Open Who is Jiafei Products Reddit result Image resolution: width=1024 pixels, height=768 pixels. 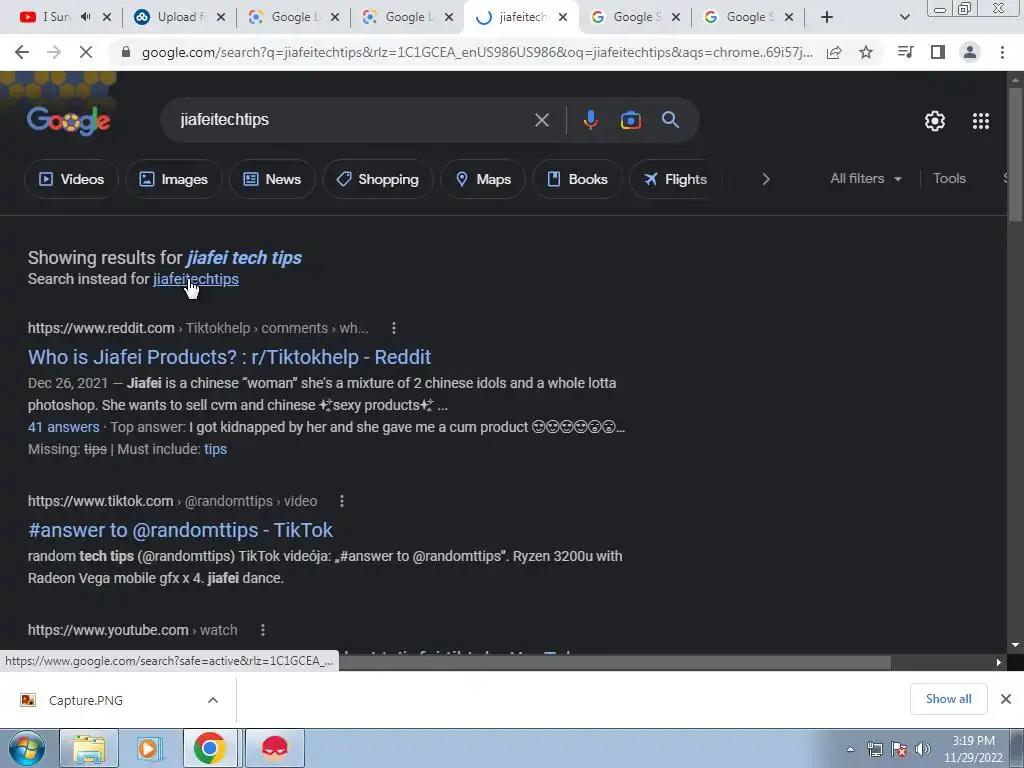pos(229,357)
